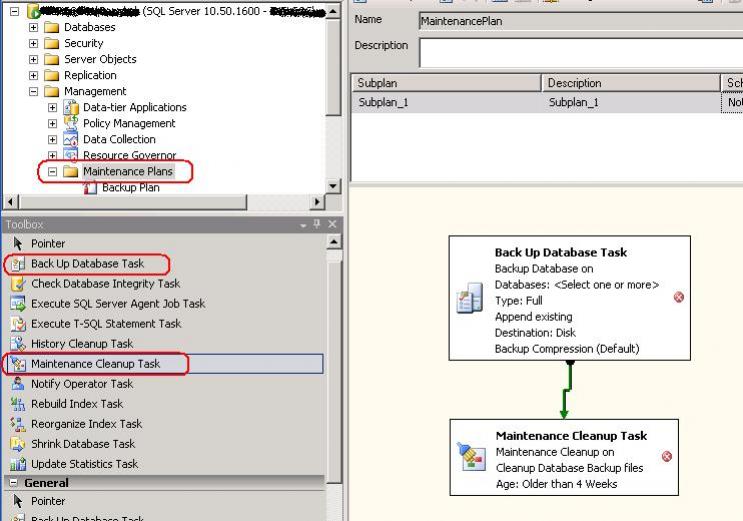
Task: Expand the Server Objects node
Action: click(33, 60)
